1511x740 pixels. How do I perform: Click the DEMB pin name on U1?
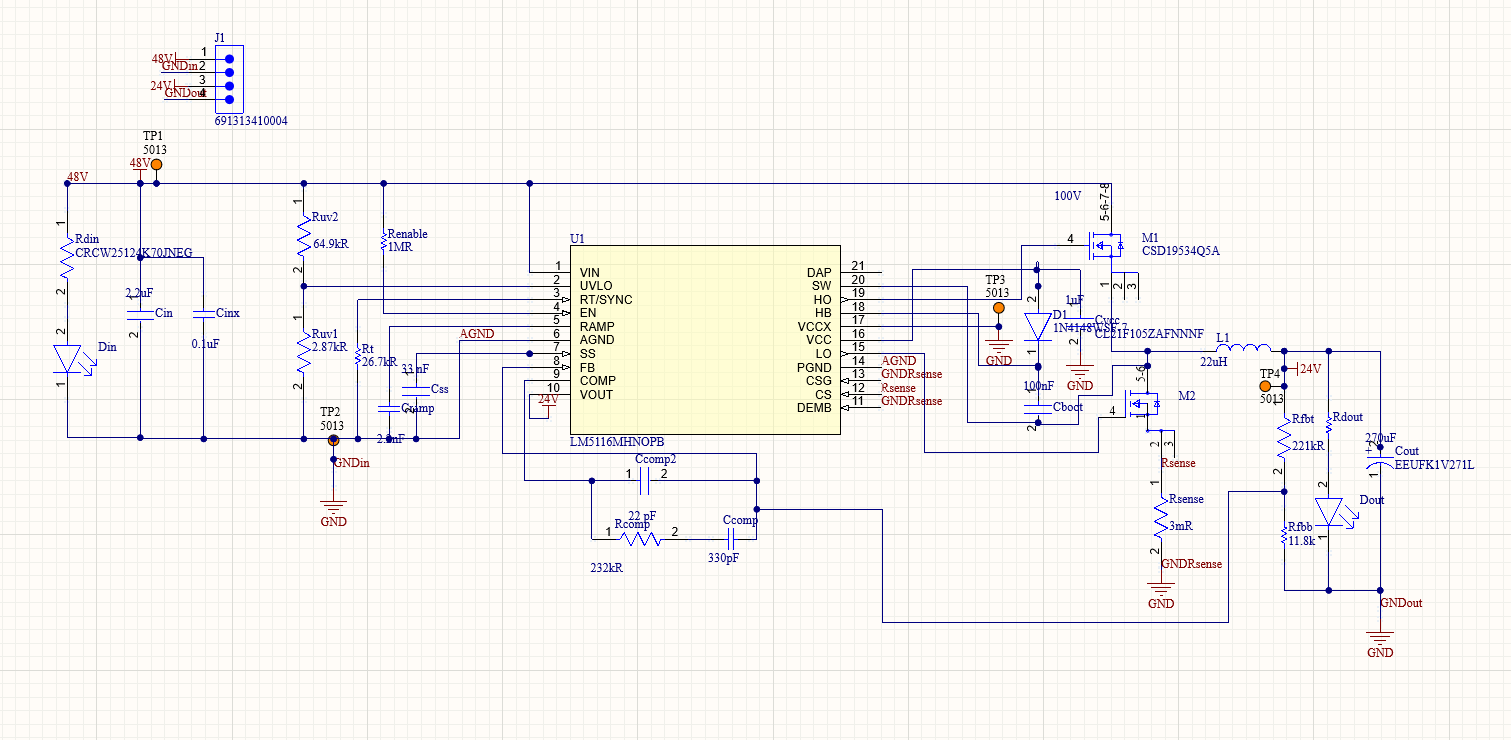(x=814, y=408)
